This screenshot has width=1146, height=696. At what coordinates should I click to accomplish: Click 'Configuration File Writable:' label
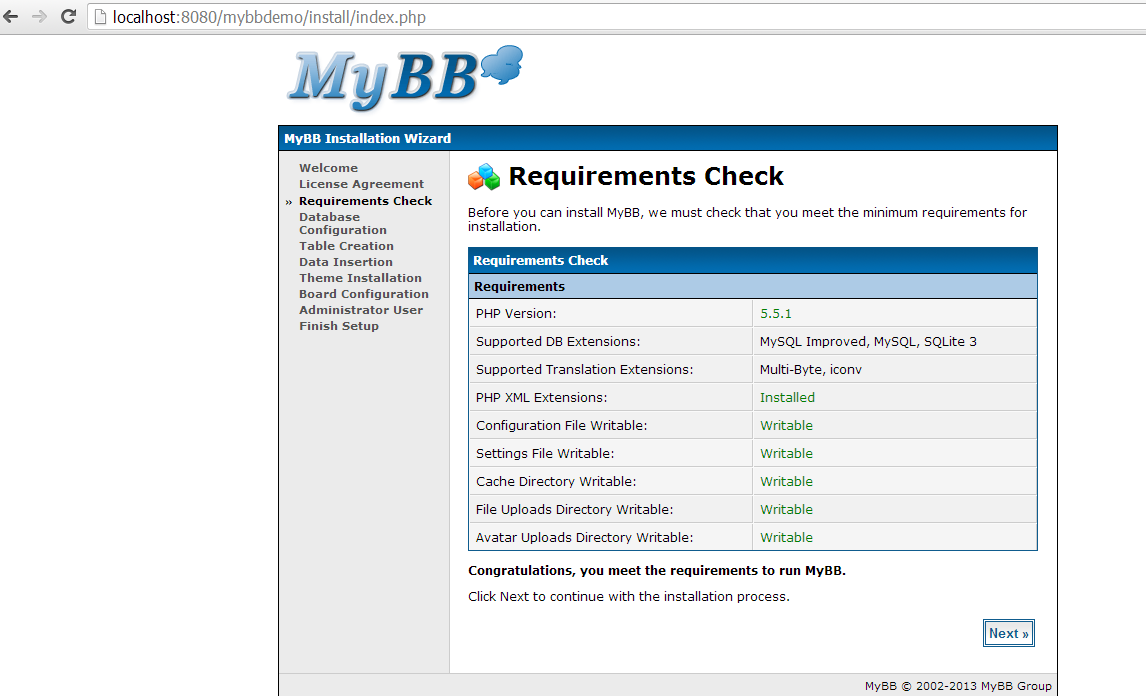(561, 425)
